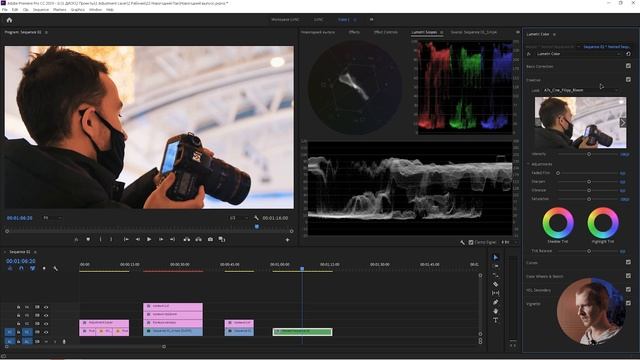Toggle HSL Secondary checkbox
Viewport: 640px width, 360px height.
628,289
